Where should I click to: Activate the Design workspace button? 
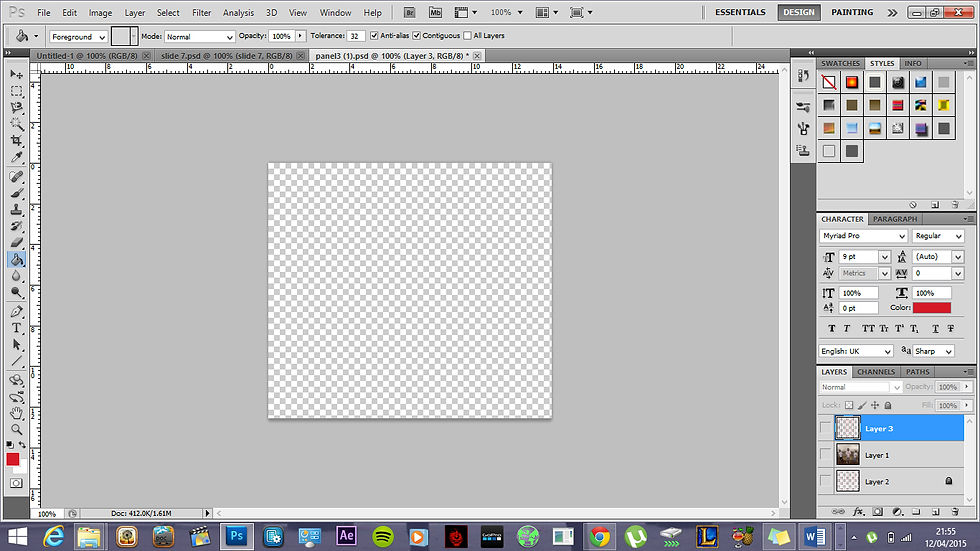pyautogui.click(x=799, y=12)
